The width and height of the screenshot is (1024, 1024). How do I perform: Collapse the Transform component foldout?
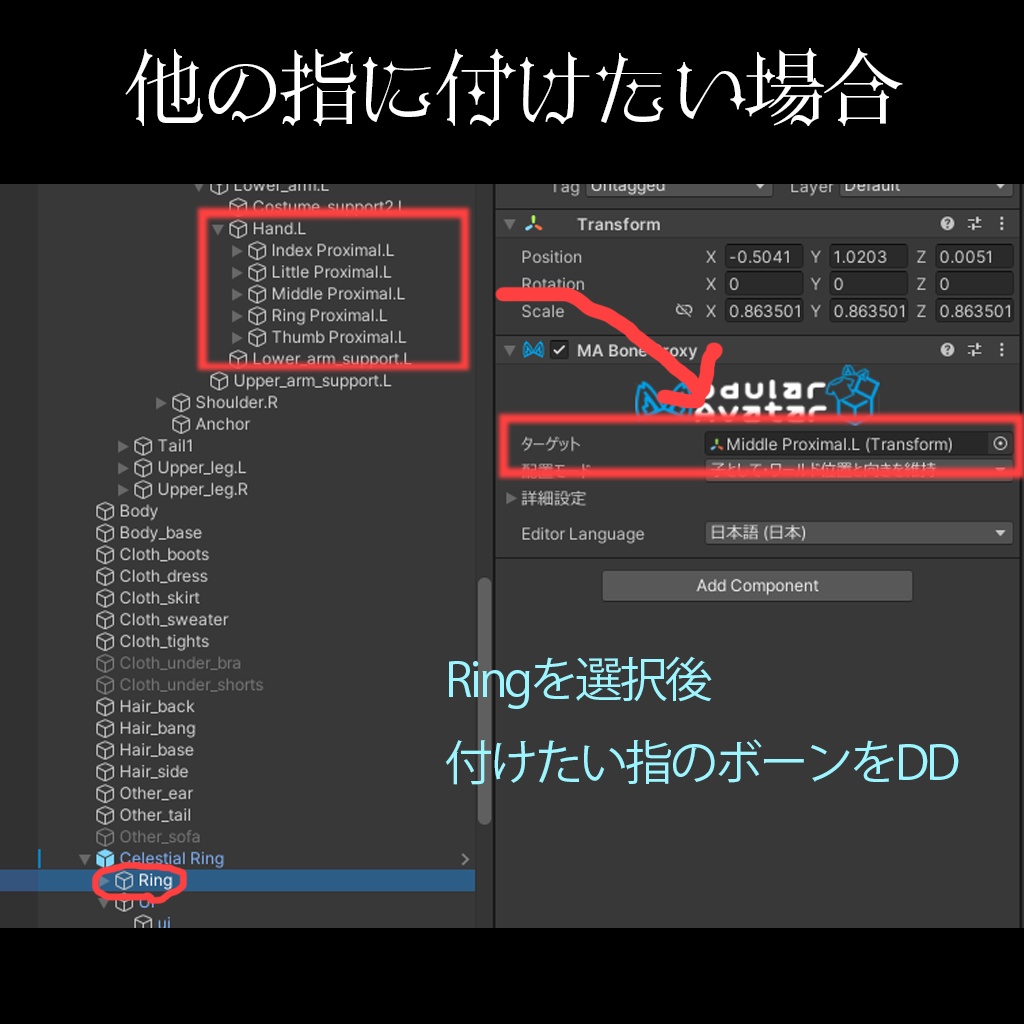click(x=509, y=225)
